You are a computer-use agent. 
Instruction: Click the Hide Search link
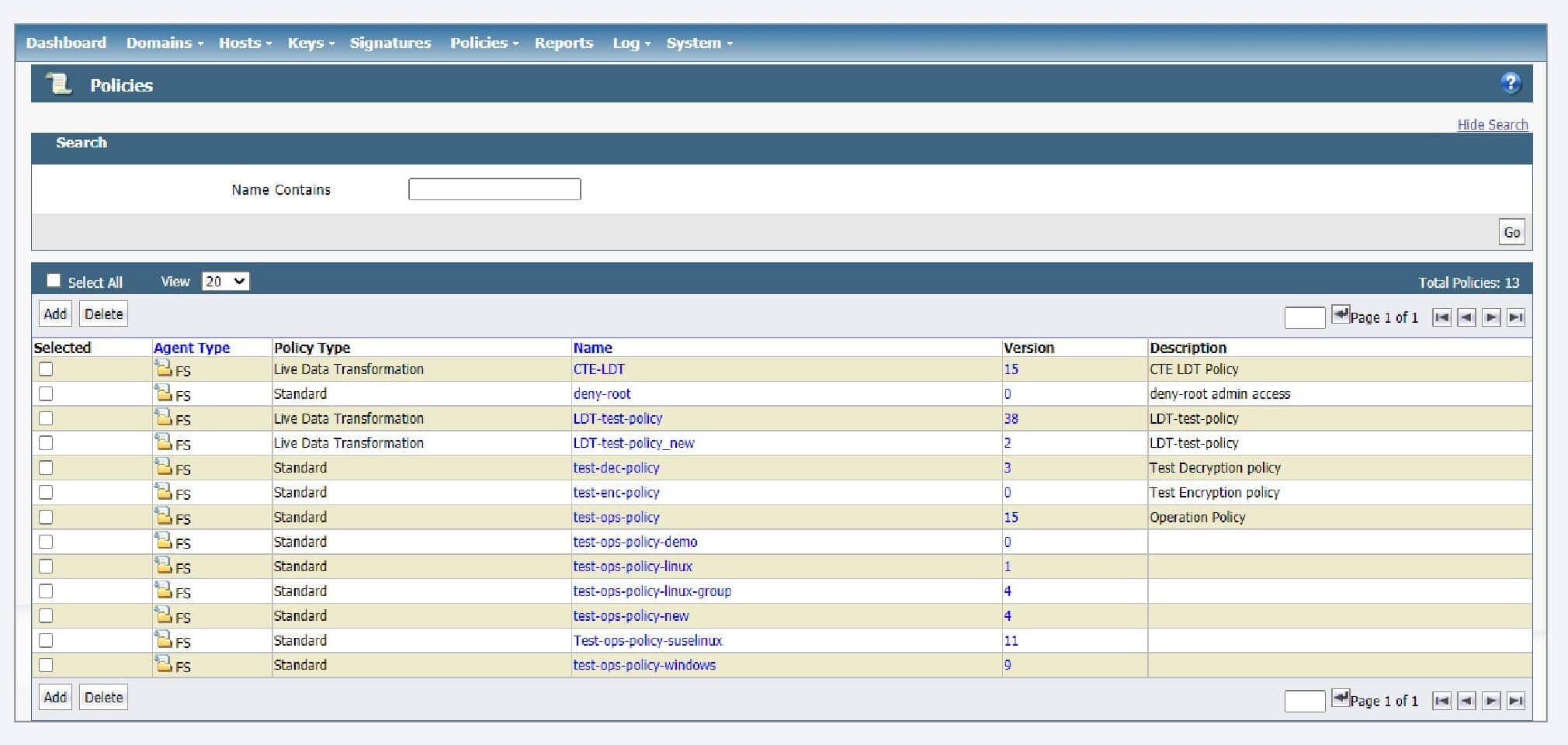[1492, 124]
